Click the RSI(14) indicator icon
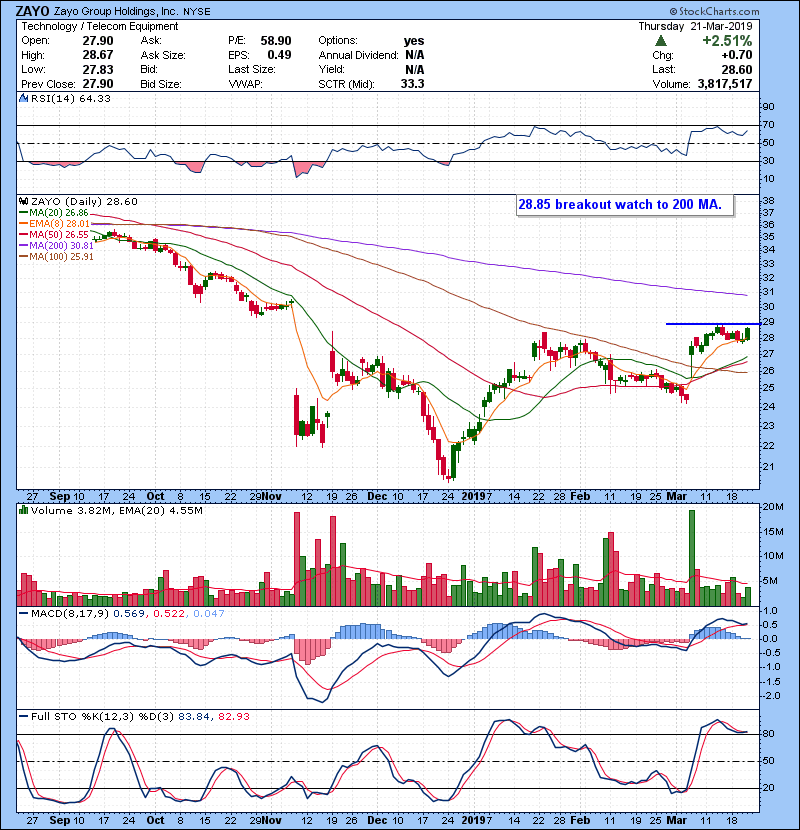The width and height of the screenshot is (800, 830). pyautogui.click(x=23, y=98)
